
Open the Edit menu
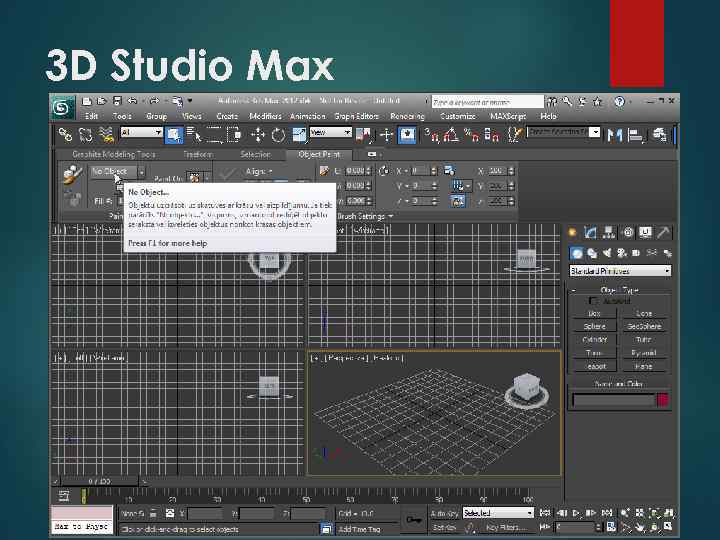coord(91,116)
